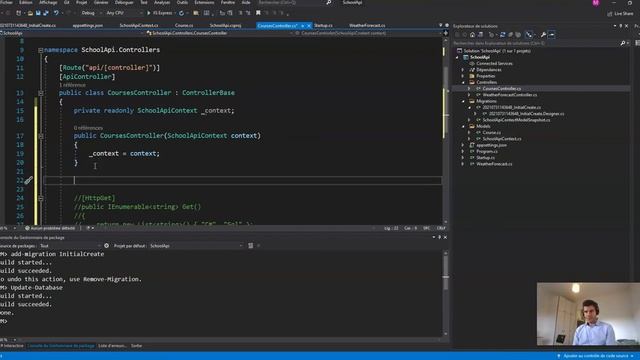Click the Live Share button
Viewport: 640px width, 360px height.
click(620, 13)
